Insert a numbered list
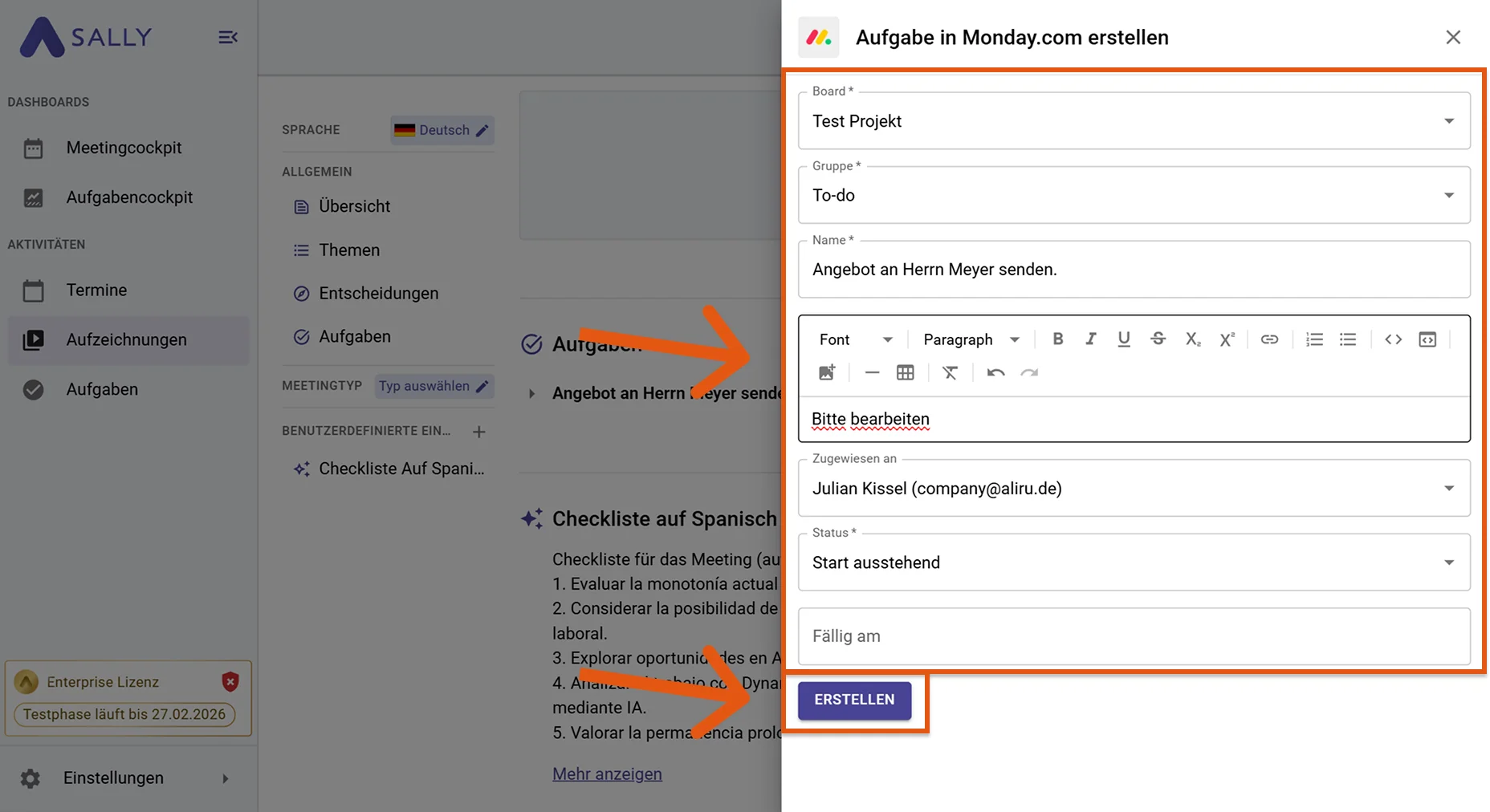Viewport: 1490px width, 812px height. click(1314, 339)
